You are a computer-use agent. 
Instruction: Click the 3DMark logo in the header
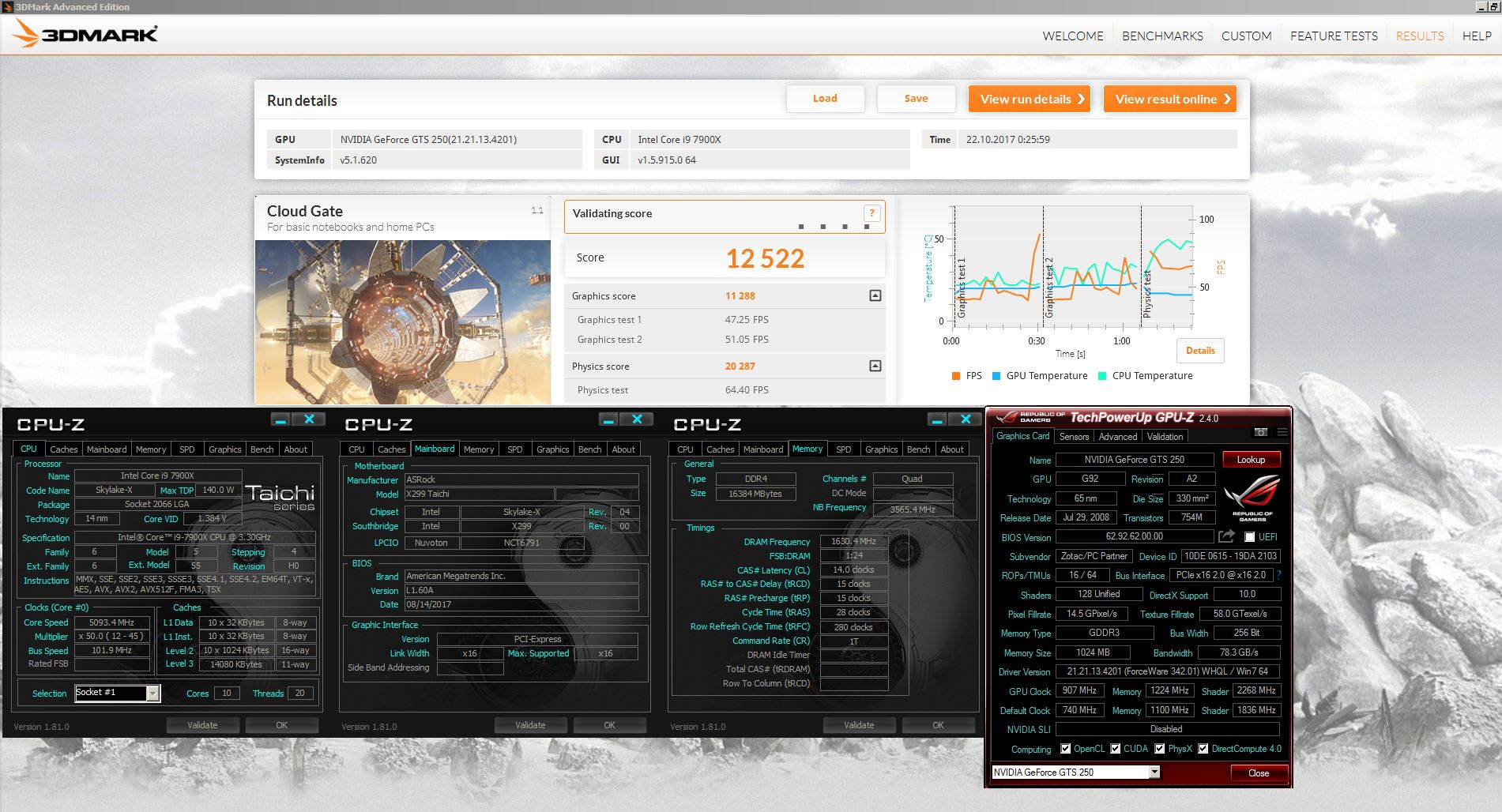pos(85,34)
